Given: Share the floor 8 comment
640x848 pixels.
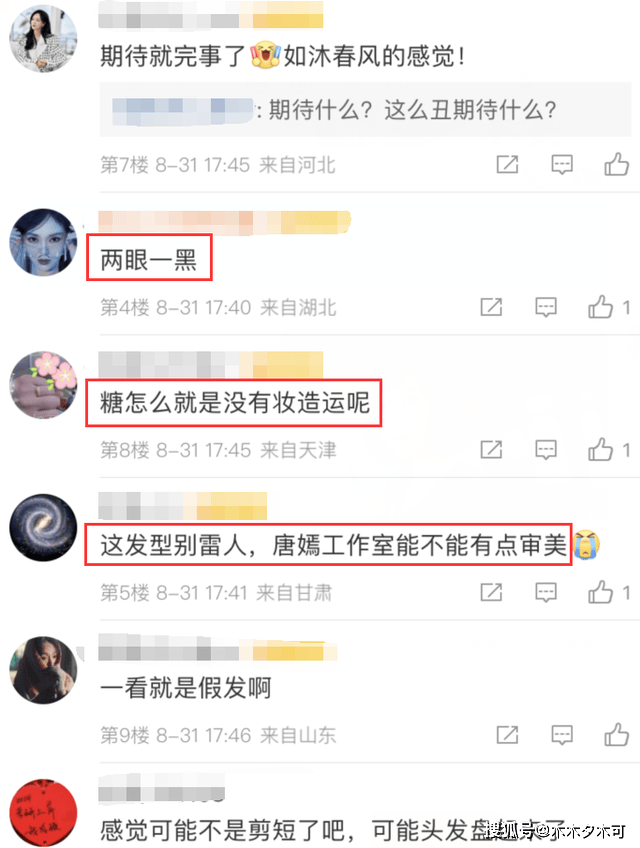Looking at the screenshot, I should pyautogui.click(x=491, y=449).
